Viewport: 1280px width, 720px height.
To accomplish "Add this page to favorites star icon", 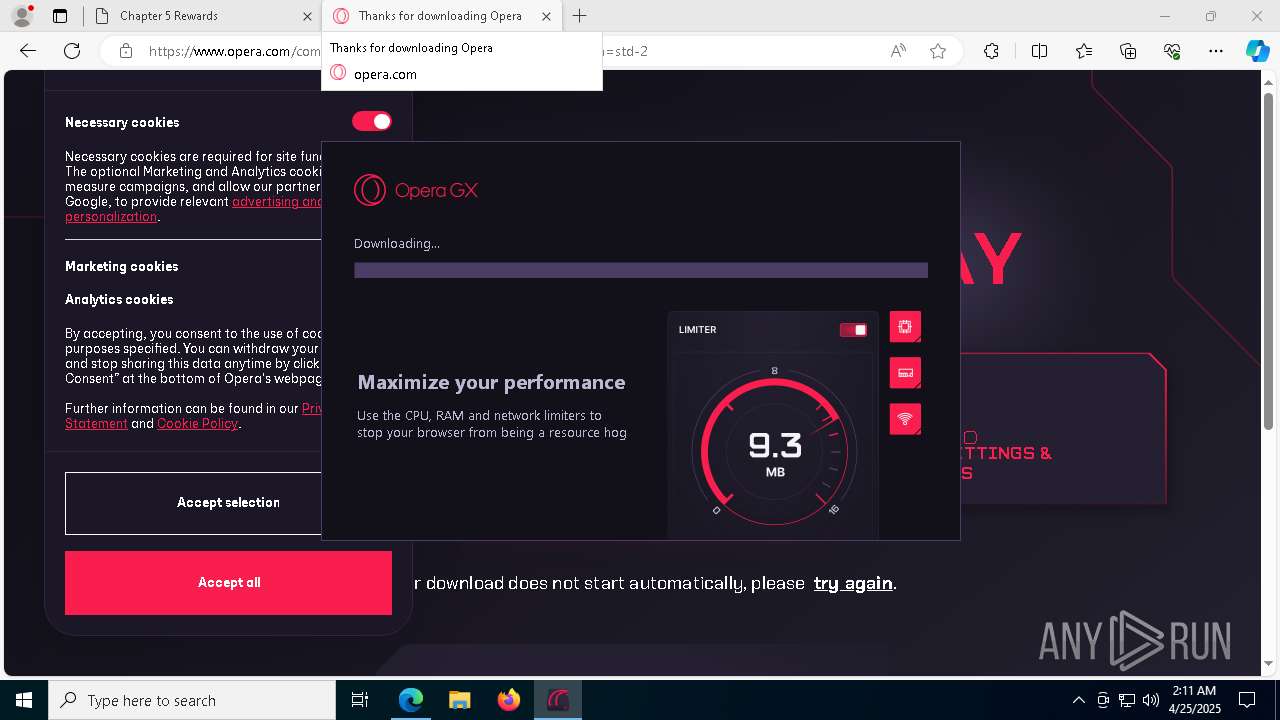I will 938,51.
